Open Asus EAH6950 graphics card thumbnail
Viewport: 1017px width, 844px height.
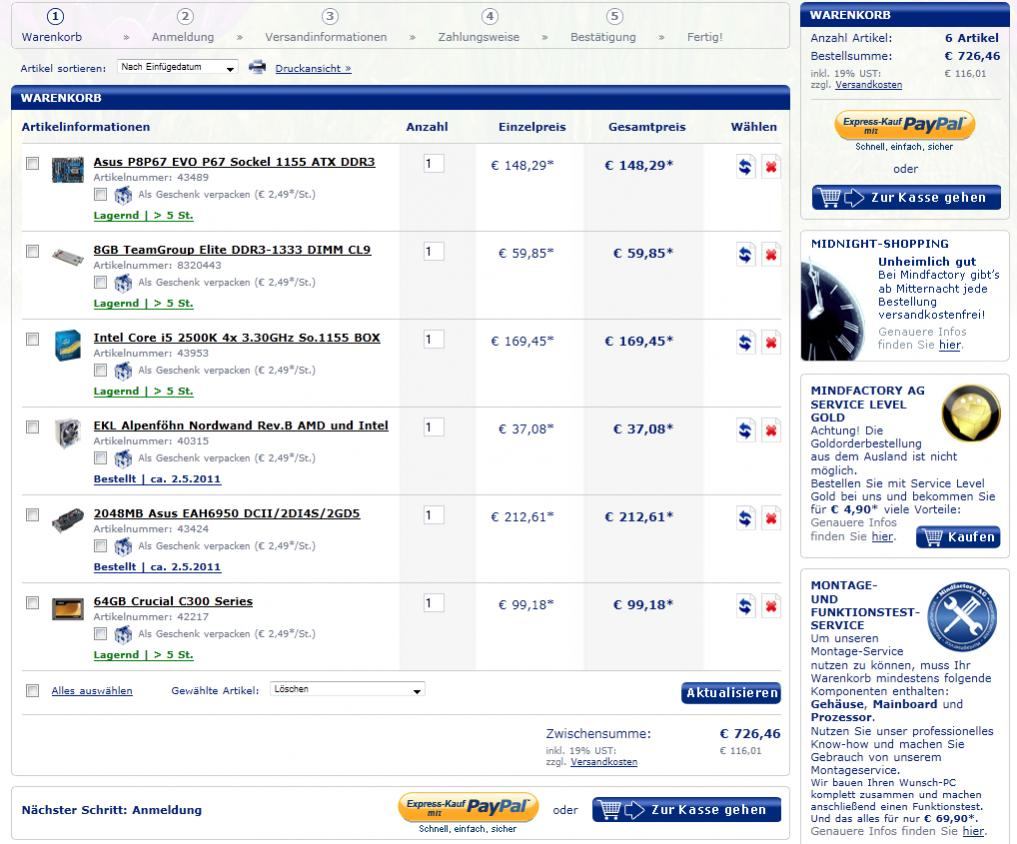67,520
